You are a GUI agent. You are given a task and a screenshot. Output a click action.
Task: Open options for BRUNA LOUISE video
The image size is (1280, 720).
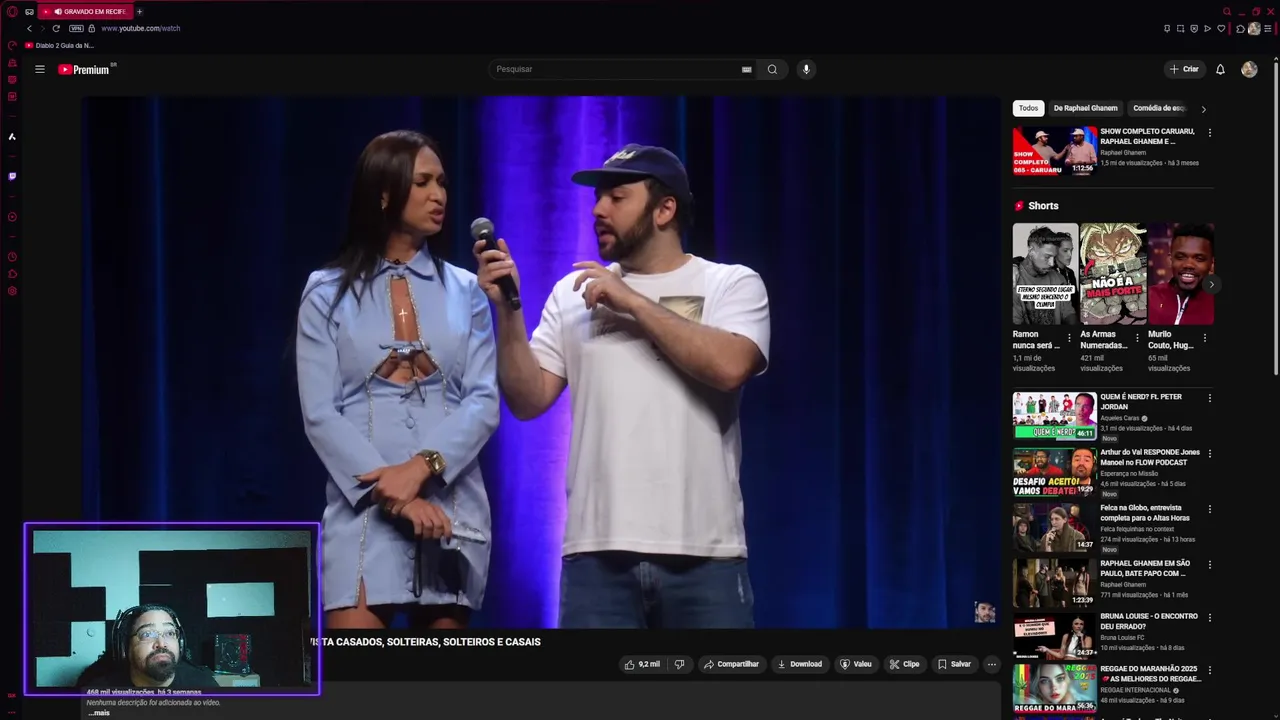[1209, 617]
